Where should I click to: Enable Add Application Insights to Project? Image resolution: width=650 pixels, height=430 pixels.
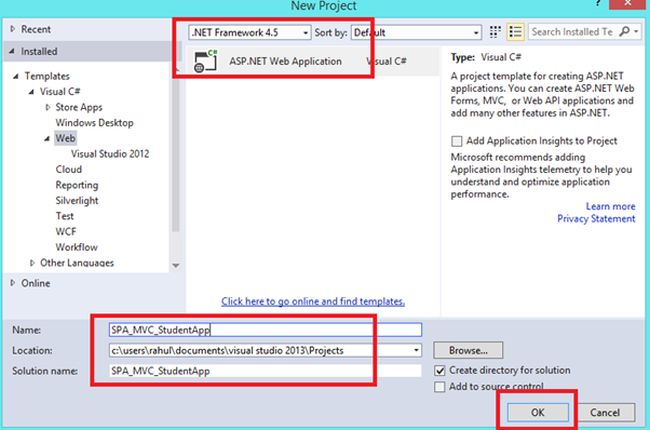tap(456, 141)
